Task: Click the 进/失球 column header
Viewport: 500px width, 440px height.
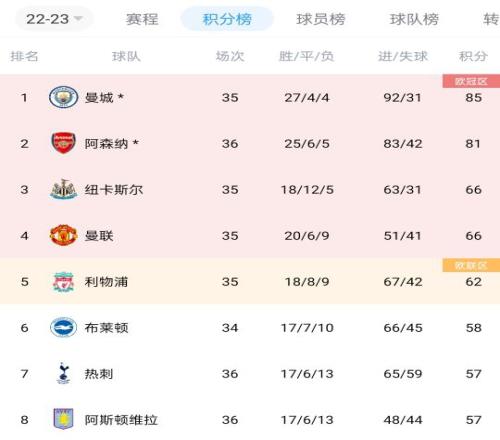Action: click(x=403, y=56)
